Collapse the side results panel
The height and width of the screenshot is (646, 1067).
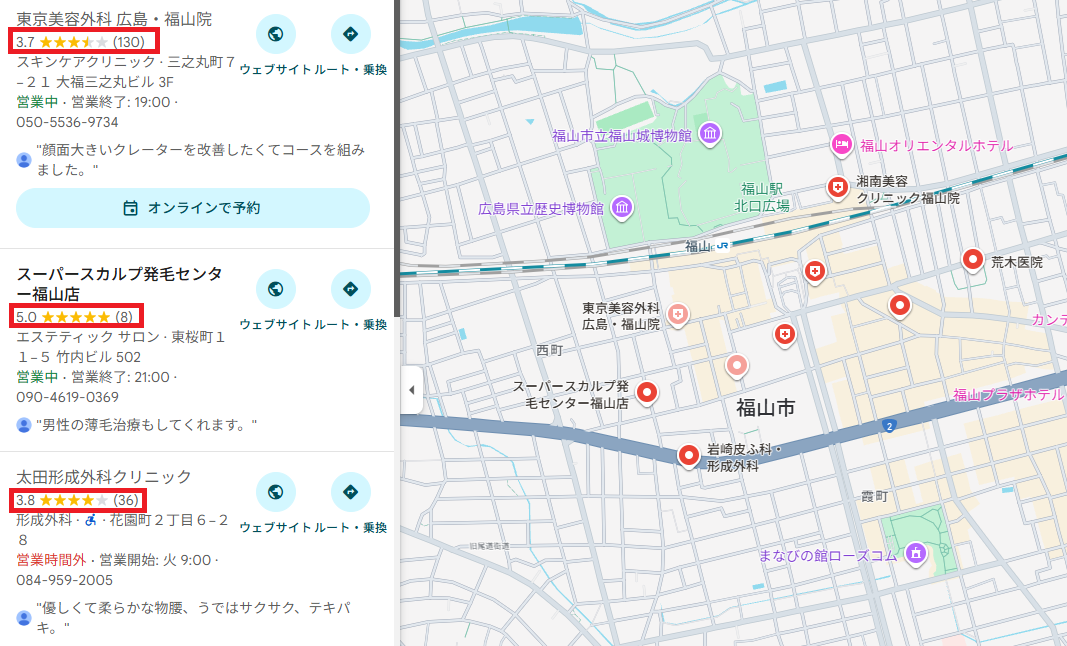[x=411, y=390]
